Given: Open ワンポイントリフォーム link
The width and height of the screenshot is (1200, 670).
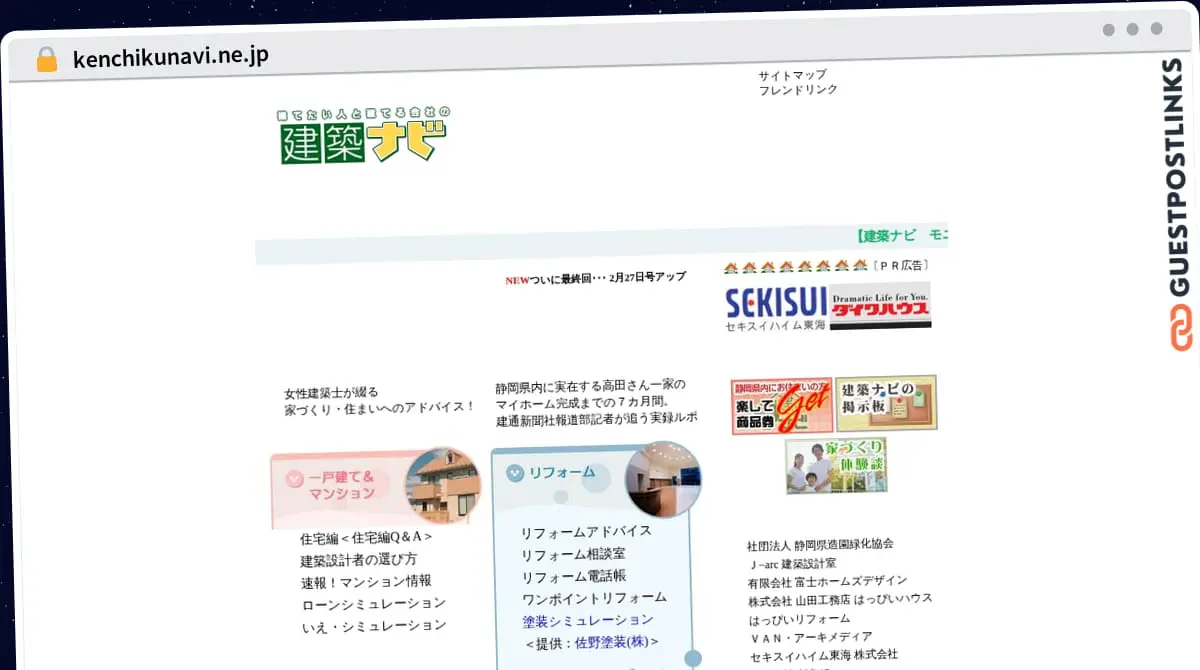Looking at the screenshot, I should tap(594, 598).
